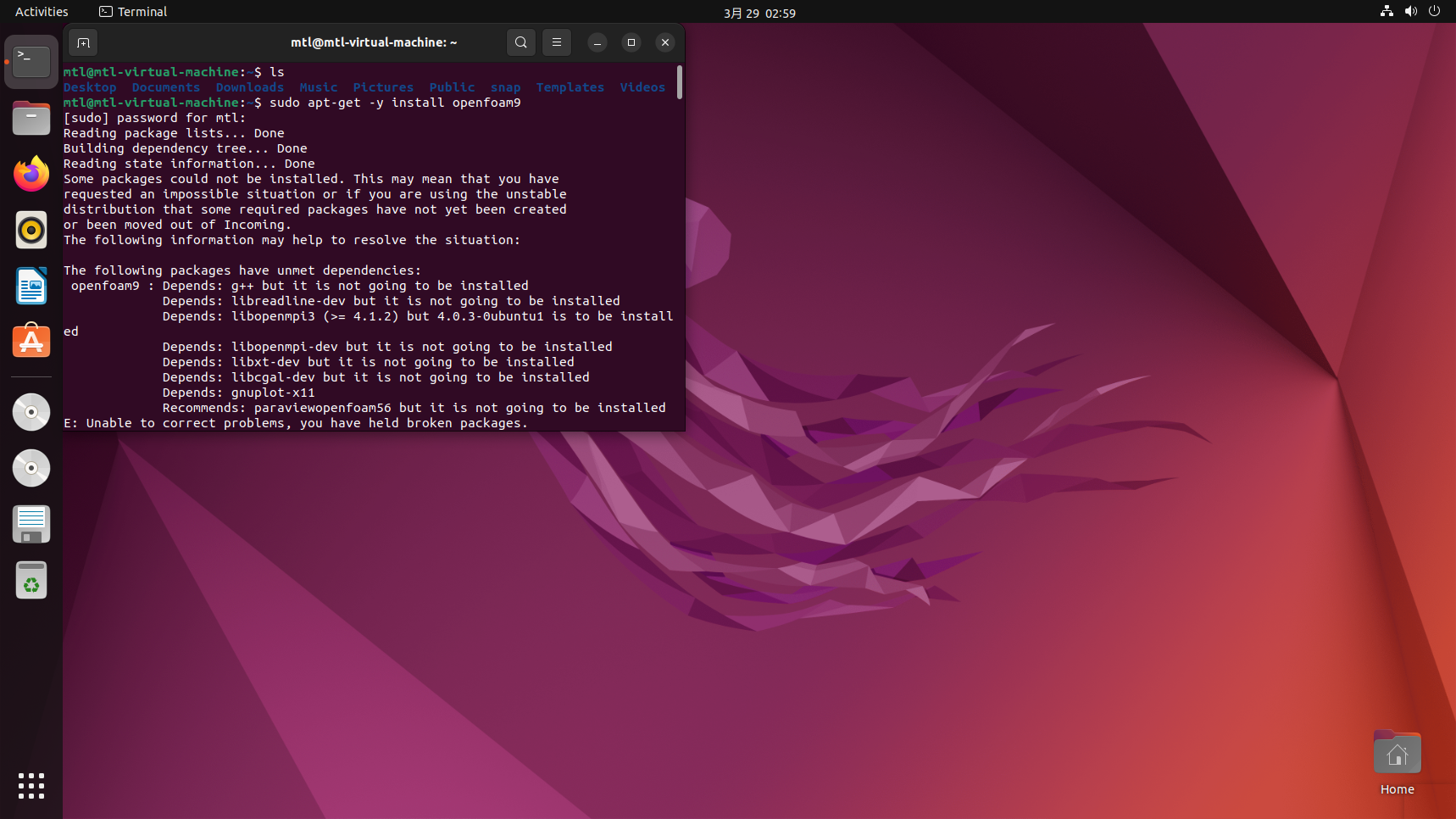Launch Firefox from the dock
1456x819 pixels.
coord(31,174)
